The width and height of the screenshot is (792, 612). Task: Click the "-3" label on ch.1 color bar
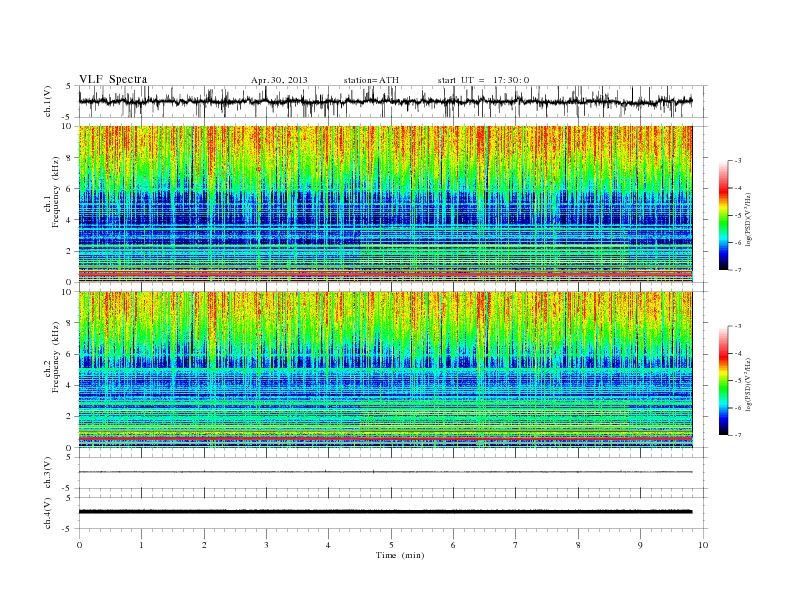pyautogui.click(x=737, y=161)
